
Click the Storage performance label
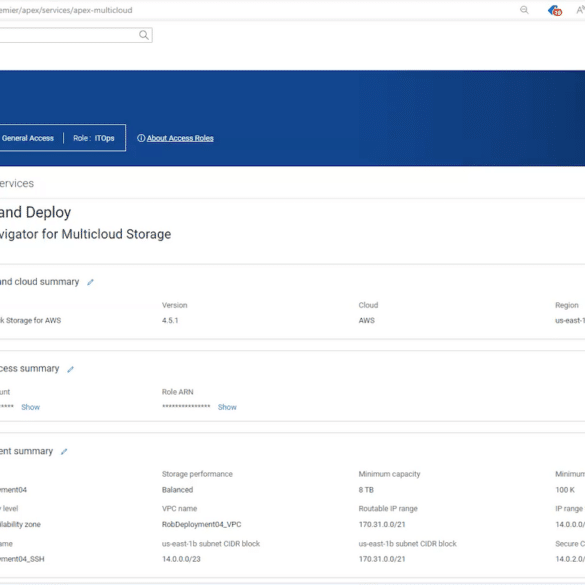tap(197, 474)
